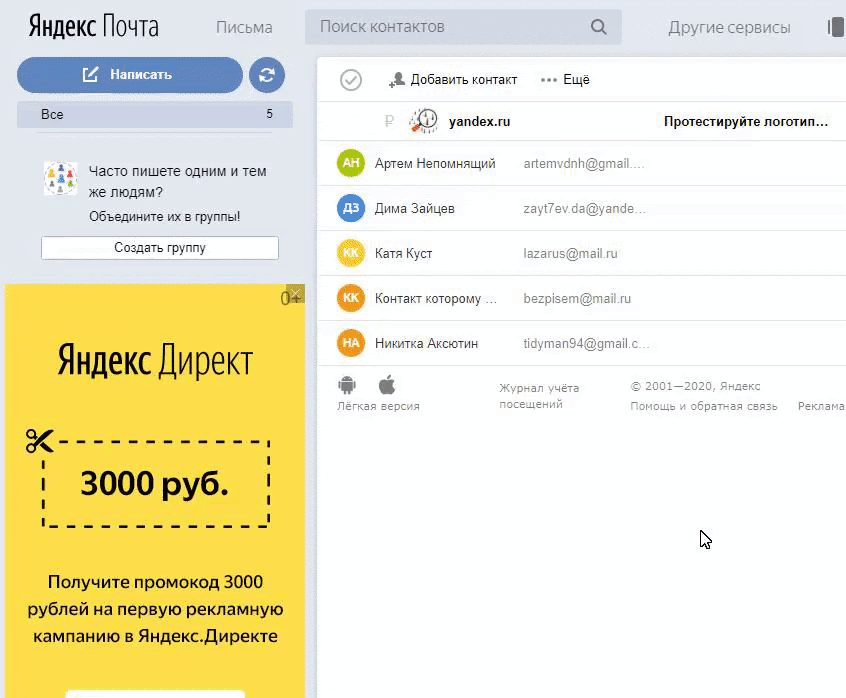
Task: Open the Лёгкая версия link
Action: click(378, 406)
